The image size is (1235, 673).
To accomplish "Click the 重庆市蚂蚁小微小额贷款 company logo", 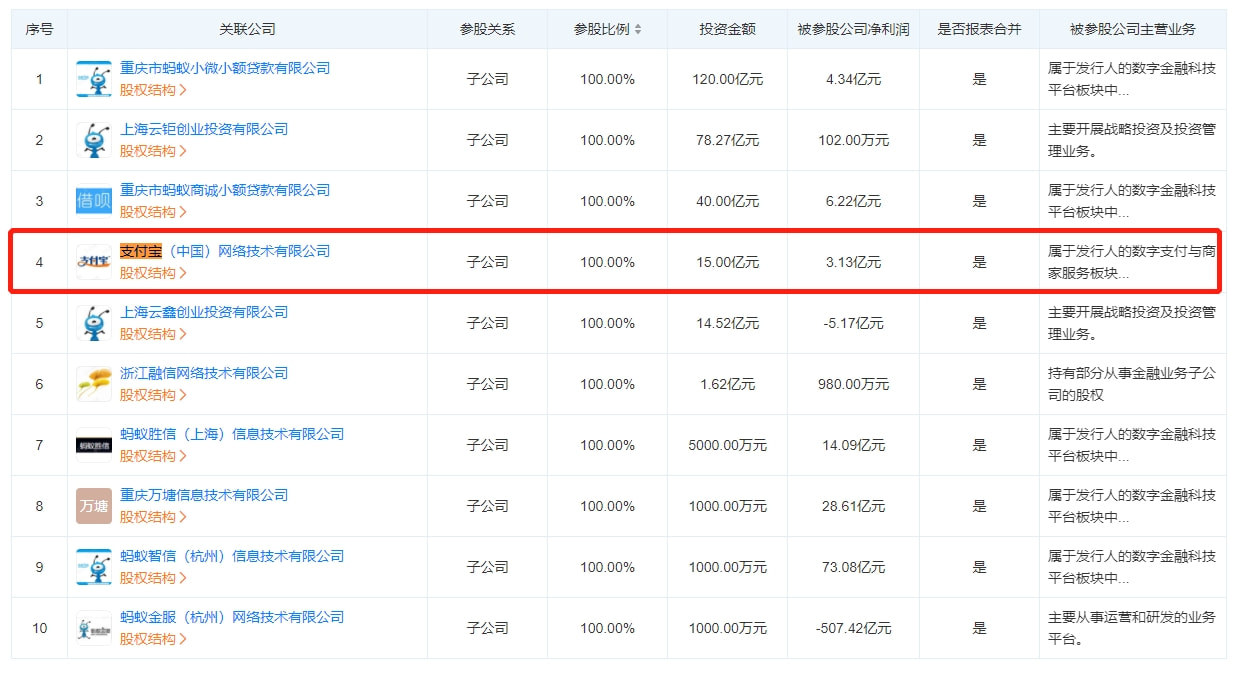I will [94, 79].
